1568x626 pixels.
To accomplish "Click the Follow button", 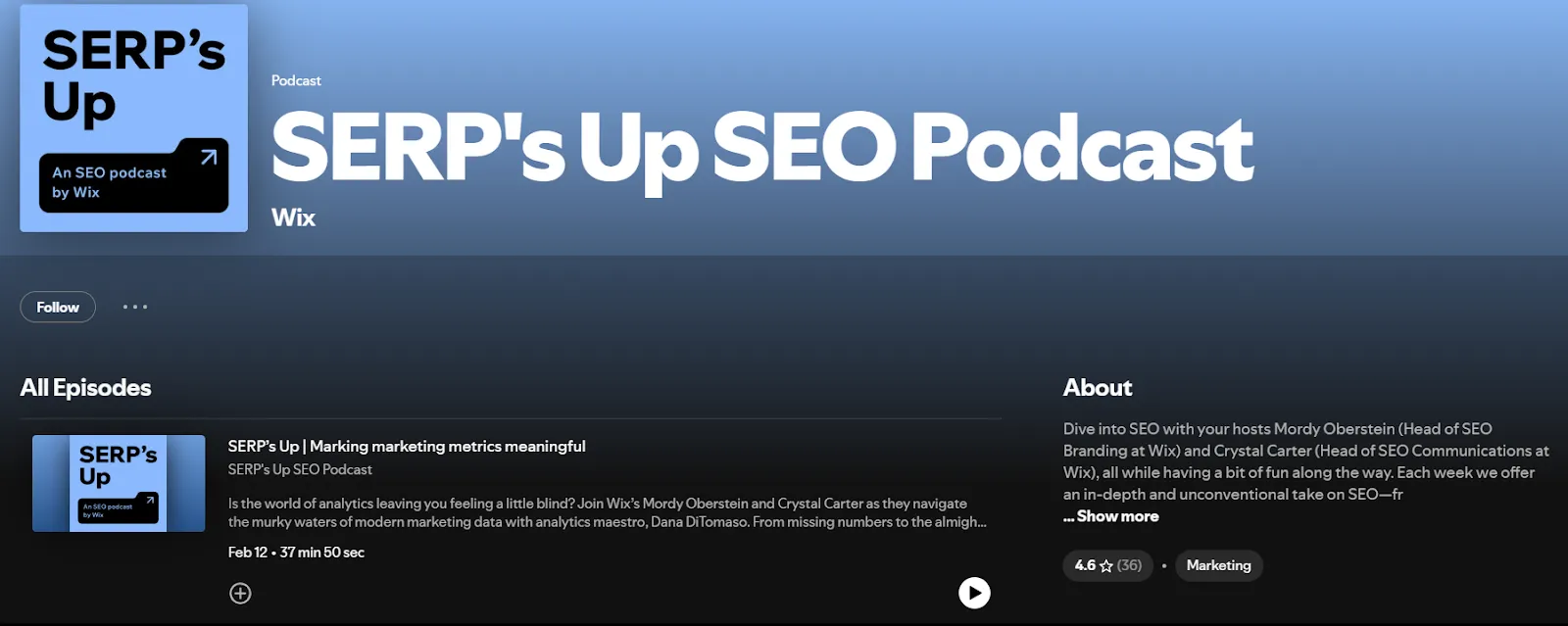I will [58, 307].
